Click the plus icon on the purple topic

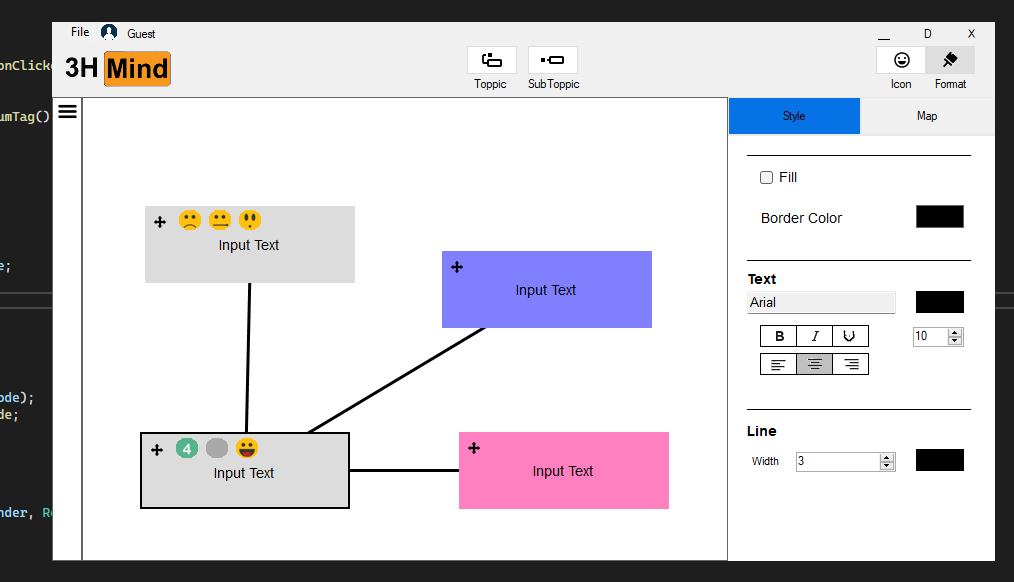click(457, 267)
